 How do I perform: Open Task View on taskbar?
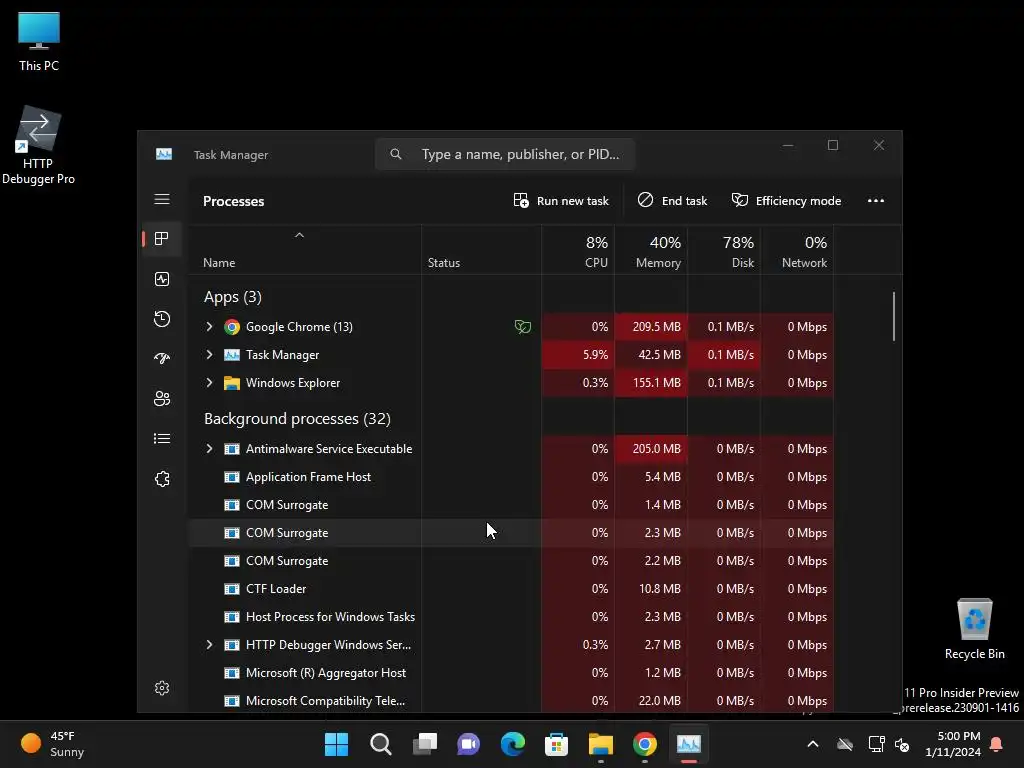(x=424, y=744)
